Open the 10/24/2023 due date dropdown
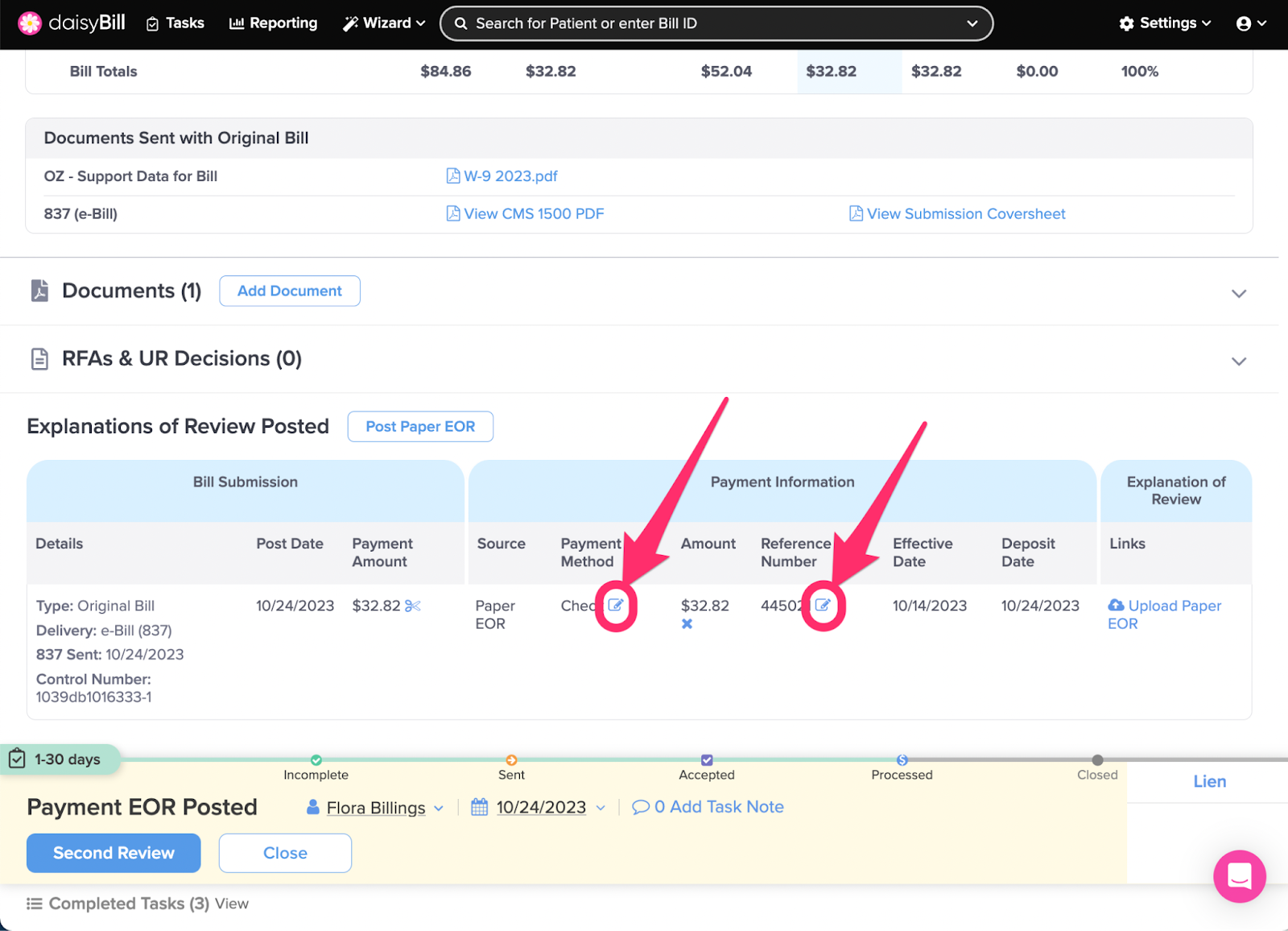1288x931 pixels. pyautogui.click(x=541, y=808)
